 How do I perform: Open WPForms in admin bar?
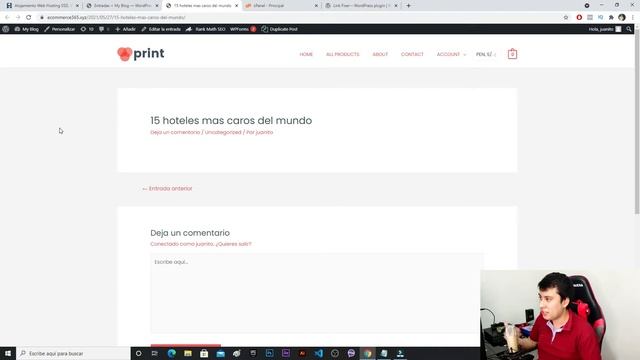[x=243, y=29]
